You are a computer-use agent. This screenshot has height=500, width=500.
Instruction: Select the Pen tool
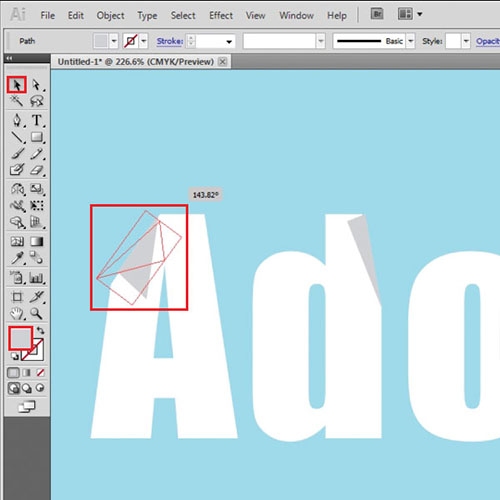[17, 120]
